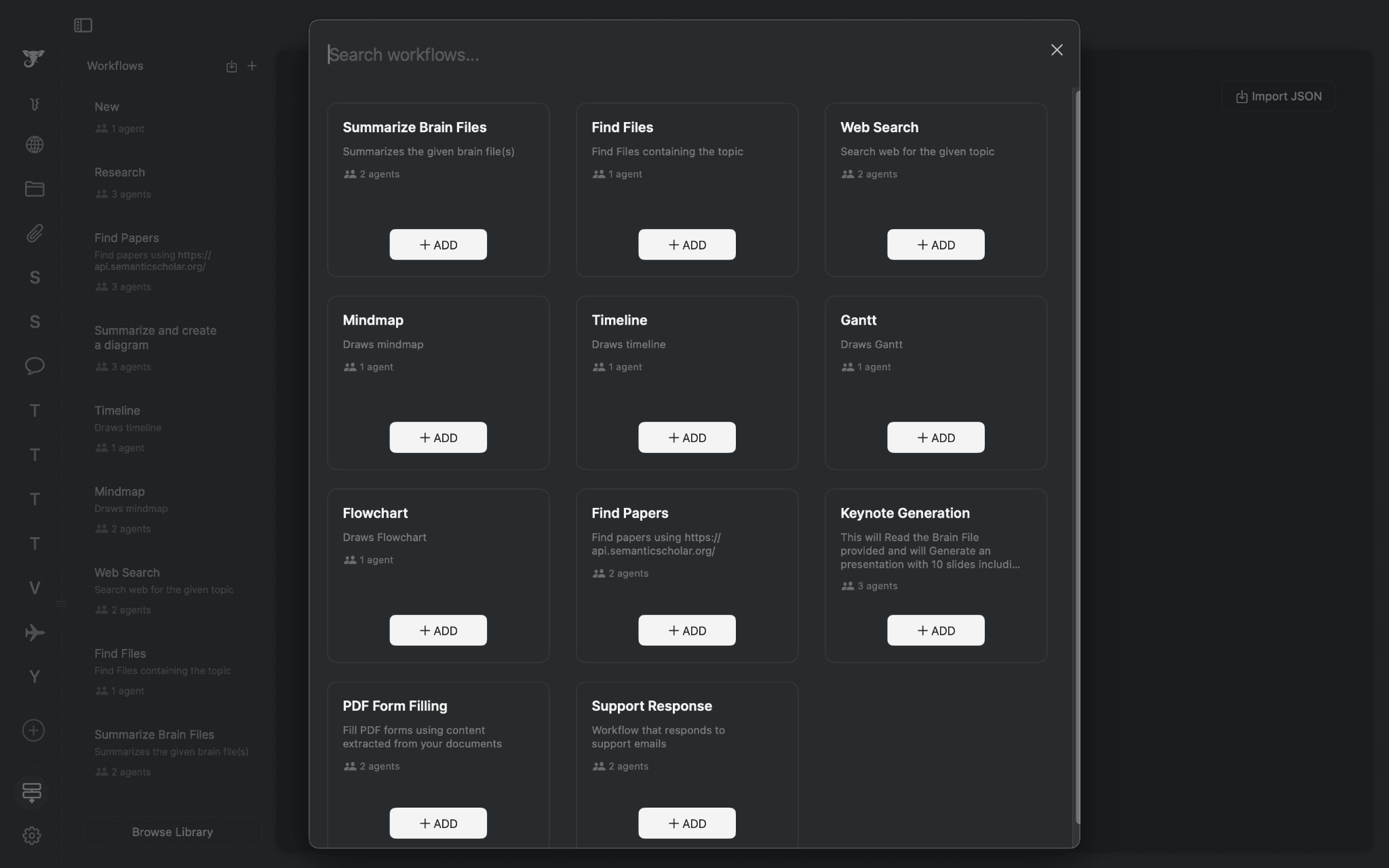The width and height of the screenshot is (1389, 868).
Task: Select Mindmap in the workflows list
Action: 172,509
